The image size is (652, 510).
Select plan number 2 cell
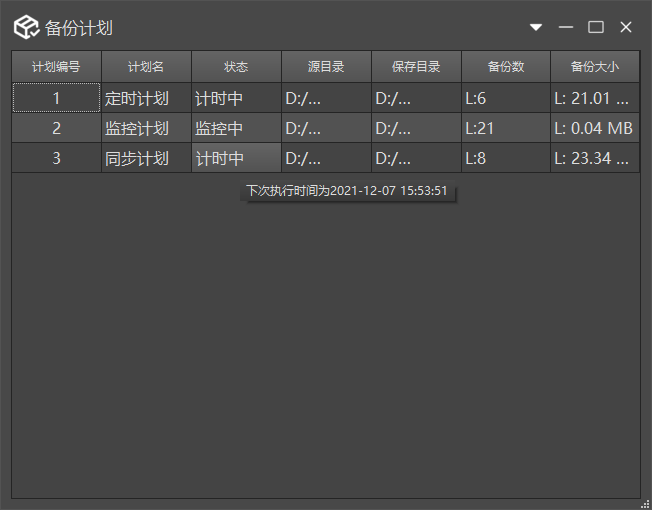57,128
